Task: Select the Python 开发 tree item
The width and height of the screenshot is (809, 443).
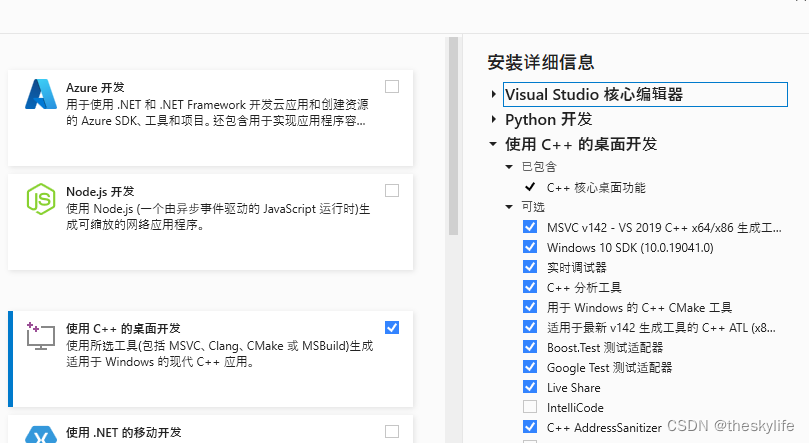Action: [x=548, y=119]
